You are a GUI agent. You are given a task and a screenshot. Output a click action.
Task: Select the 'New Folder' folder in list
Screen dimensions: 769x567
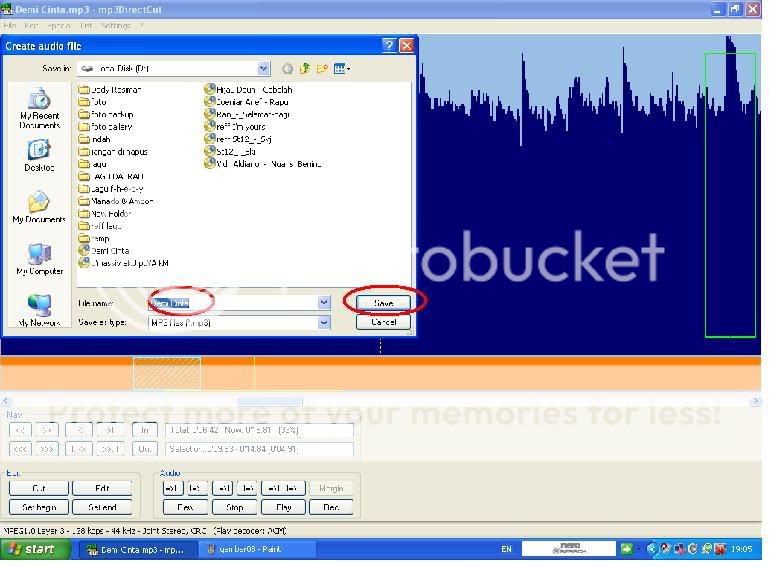point(110,213)
